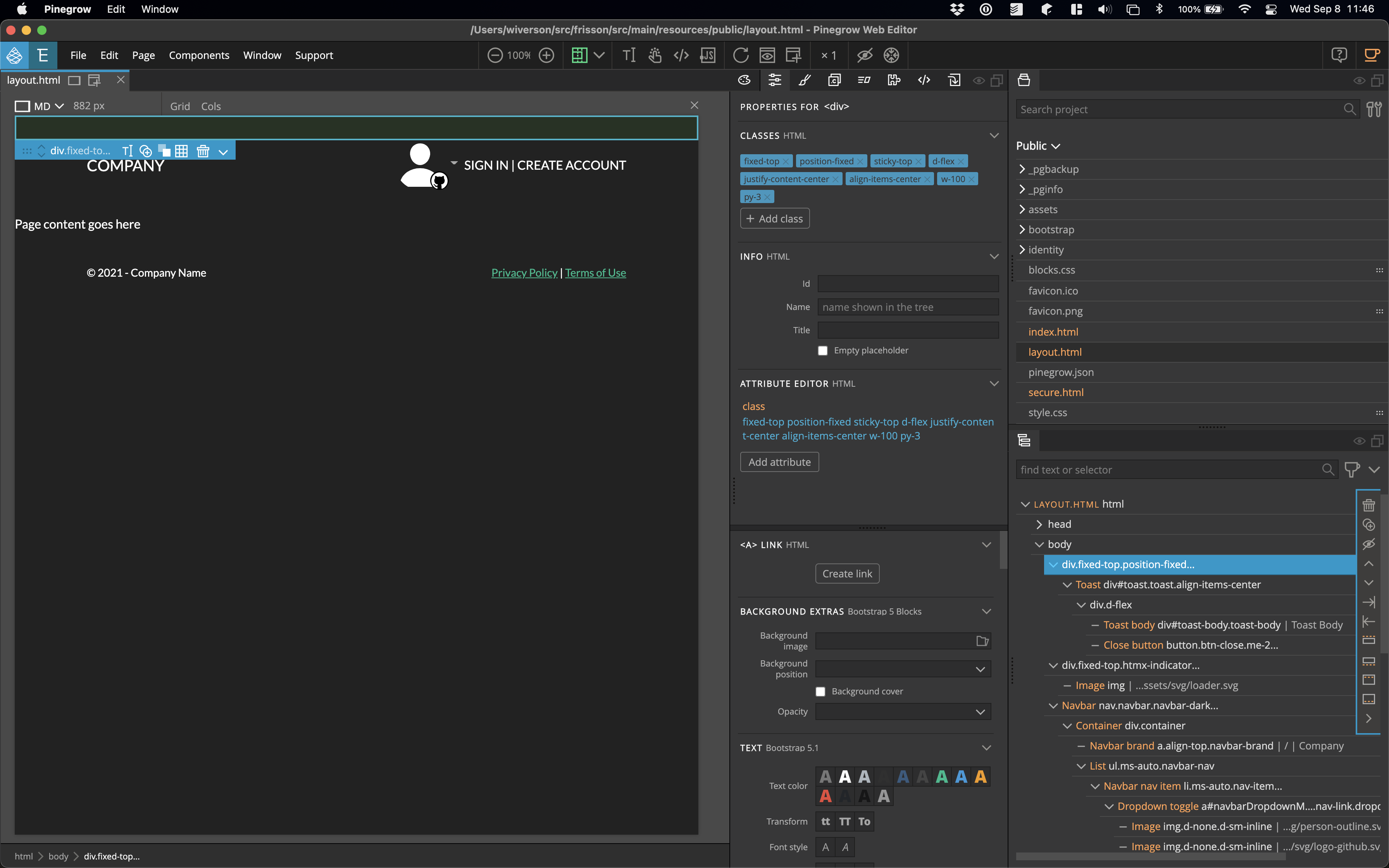The image size is (1389, 868).
Task: Check the Background cover option
Action: click(820, 692)
